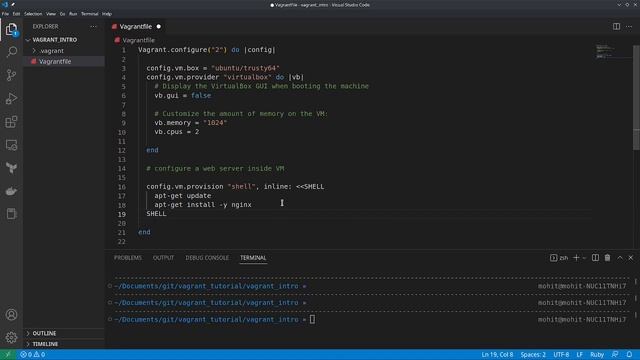Select Vagrantfile in Explorer tree
This screenshot has width=640, height=360.
coord(64,61)
